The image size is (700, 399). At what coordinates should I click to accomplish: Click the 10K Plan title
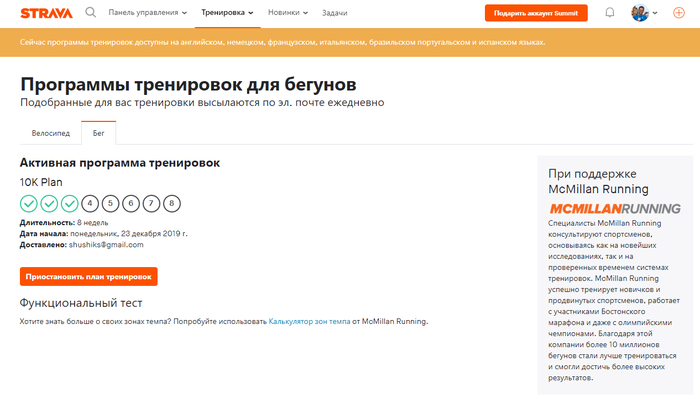41,182
